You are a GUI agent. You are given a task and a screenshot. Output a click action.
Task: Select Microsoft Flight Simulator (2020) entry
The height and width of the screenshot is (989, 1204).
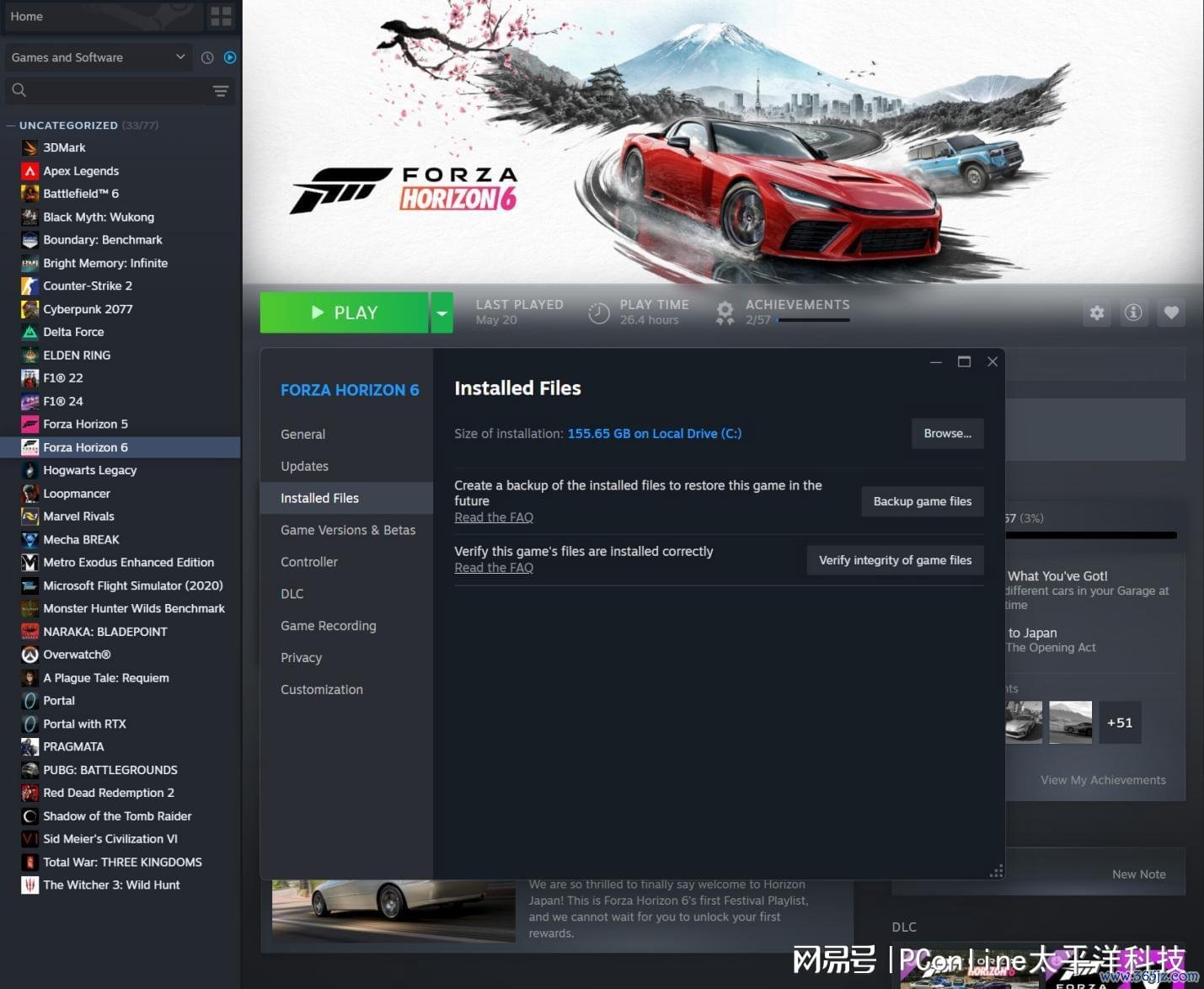point(120,585)
